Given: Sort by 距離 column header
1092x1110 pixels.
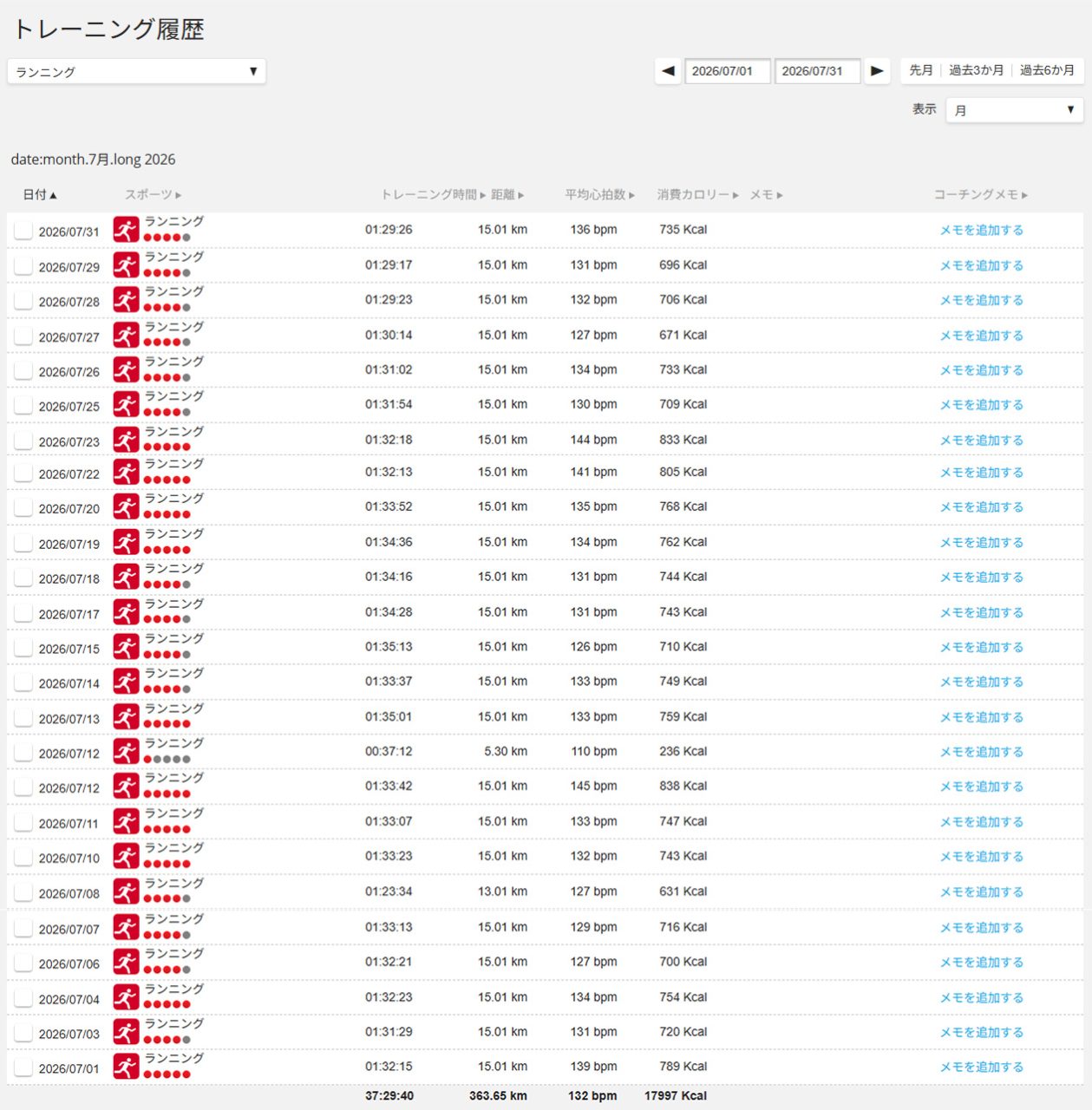Looking at the screenshot, I should (507, 195).
